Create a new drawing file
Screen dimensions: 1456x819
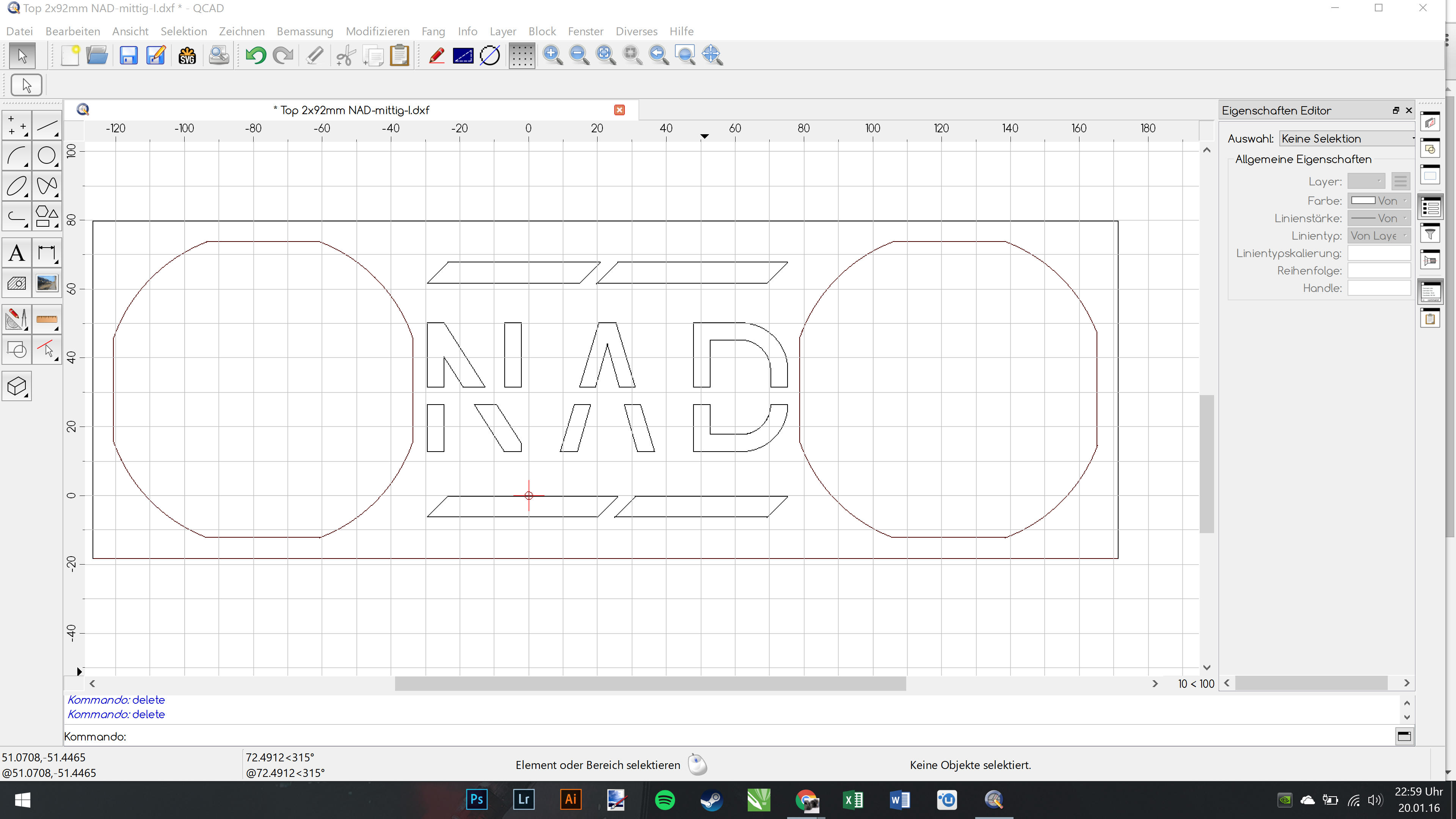pyautogui.click(x=70, y=55)
